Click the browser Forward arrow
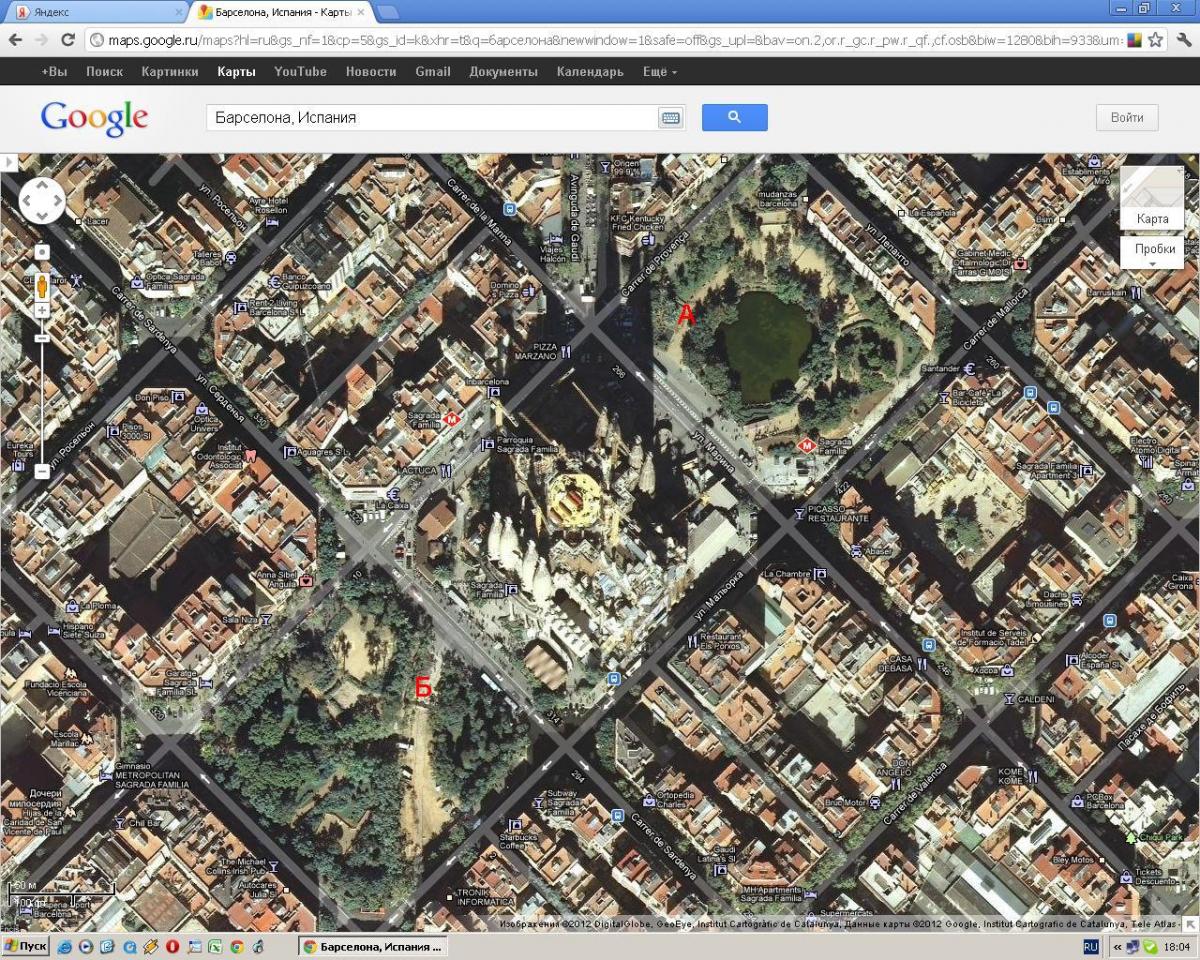 [x=41, y=40]
